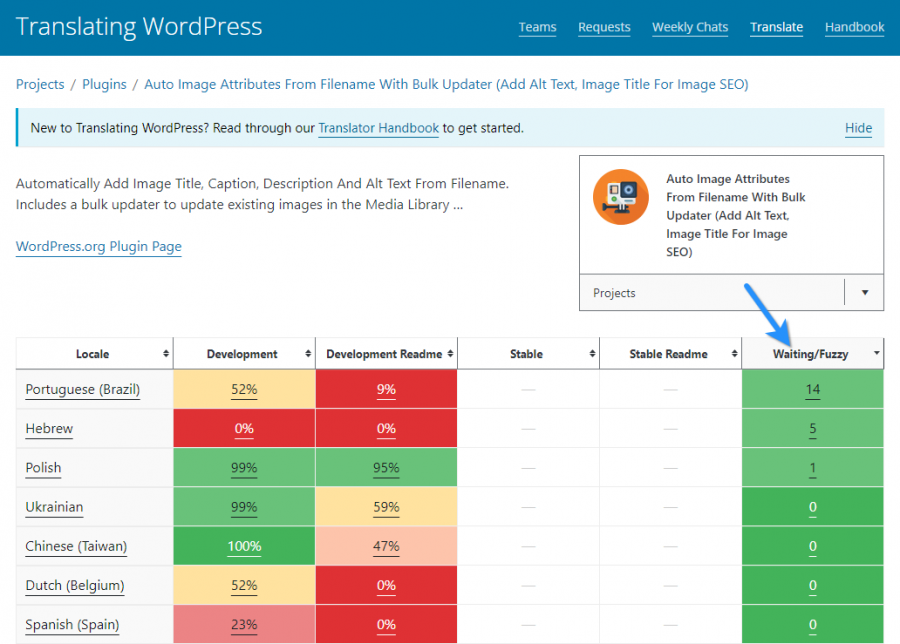The height and width of the screenshot is (644, 900).
Task: Go to Plugins in the breadcrumb
Action: (x=104, y=84)
